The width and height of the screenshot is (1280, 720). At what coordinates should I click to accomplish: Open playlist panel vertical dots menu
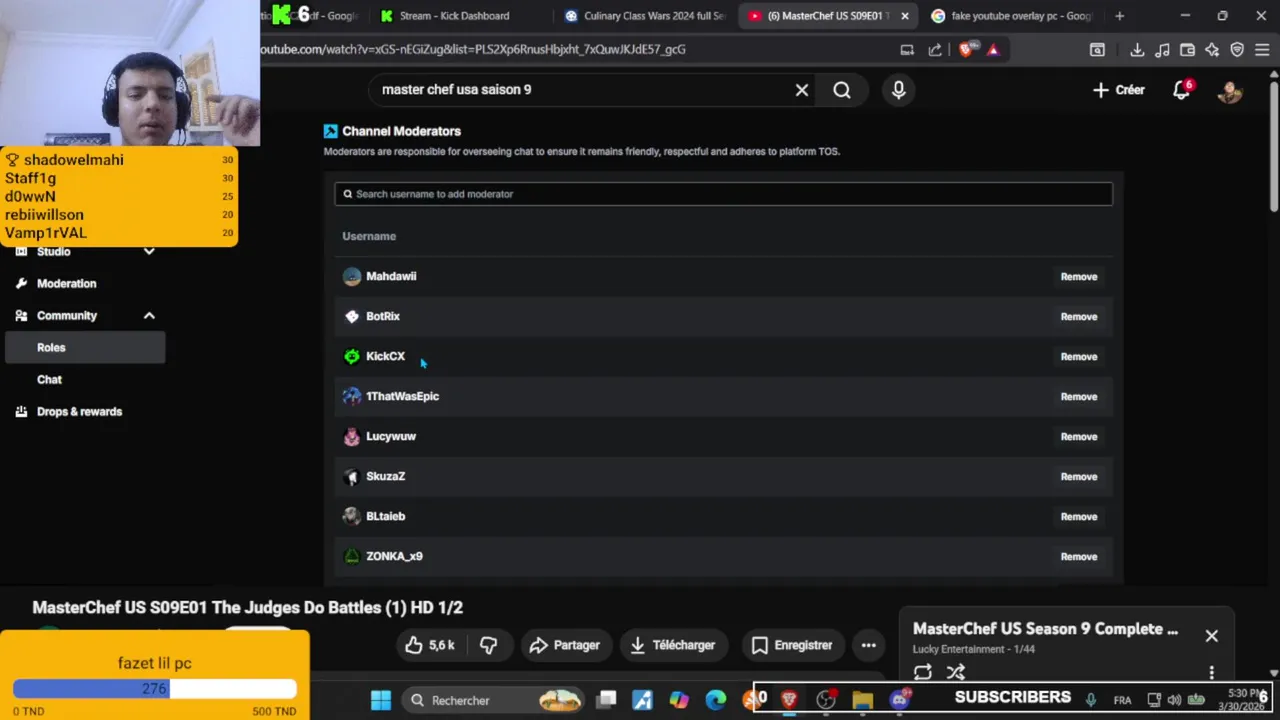(x=1212, y=673)
